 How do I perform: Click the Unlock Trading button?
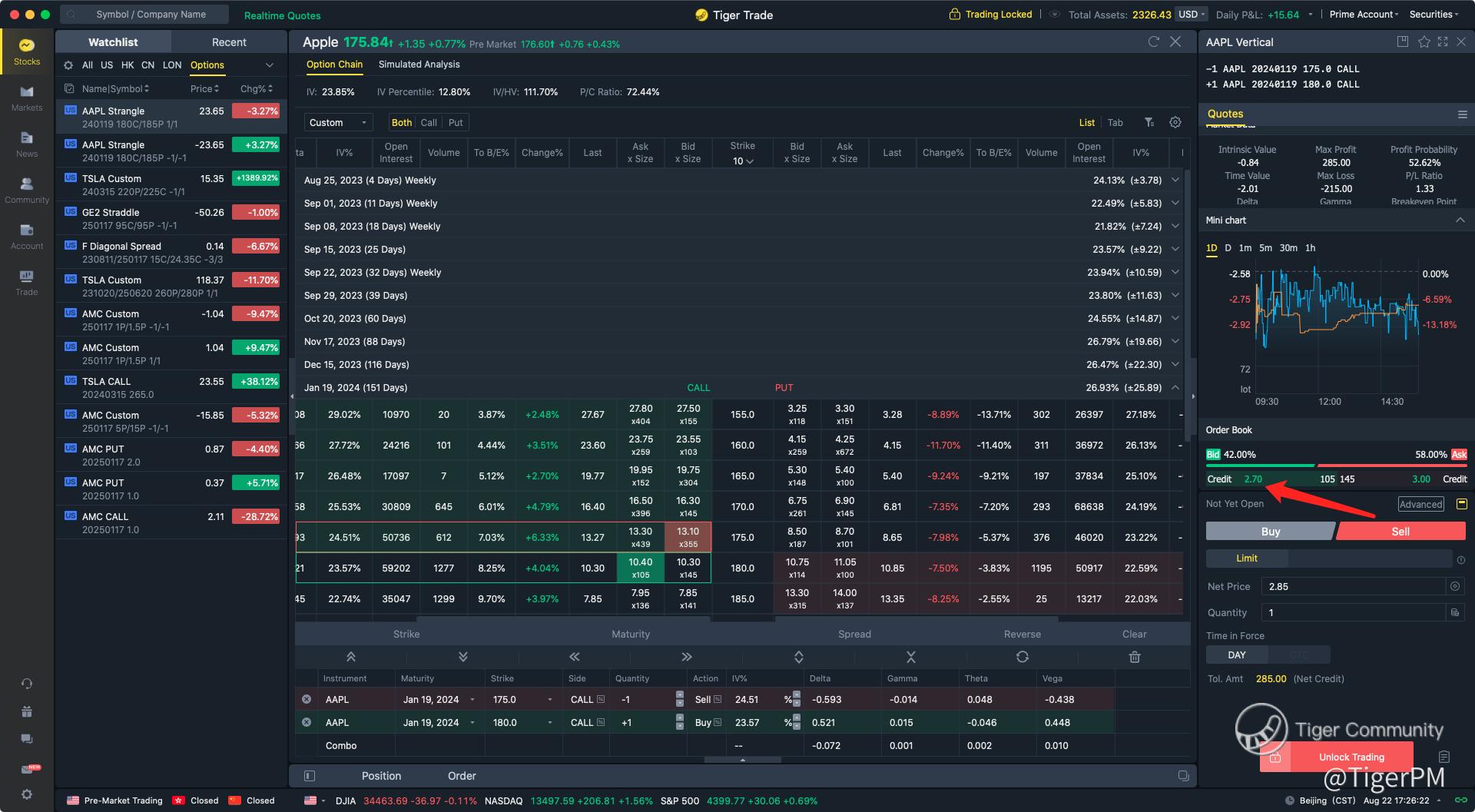[1351, 757]
